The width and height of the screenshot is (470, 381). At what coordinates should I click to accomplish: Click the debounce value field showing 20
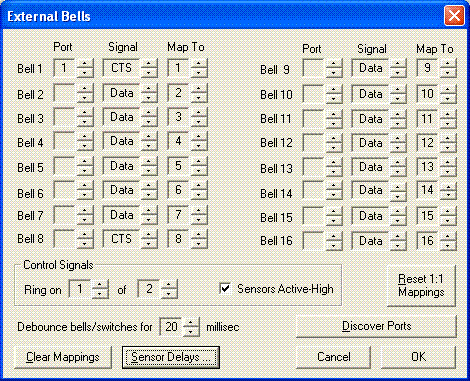[171, 327]
